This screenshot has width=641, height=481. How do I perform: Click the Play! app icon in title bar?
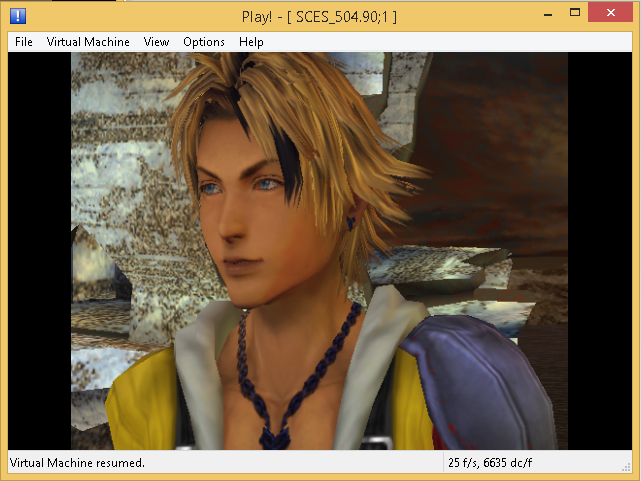pos(18,16)
